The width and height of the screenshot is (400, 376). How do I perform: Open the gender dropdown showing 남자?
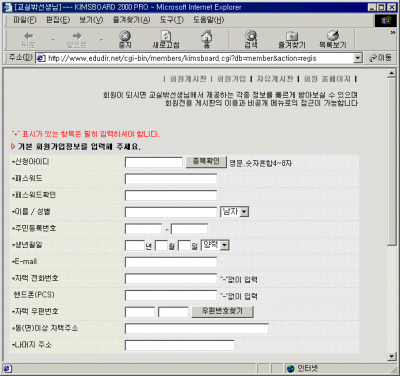235,212
